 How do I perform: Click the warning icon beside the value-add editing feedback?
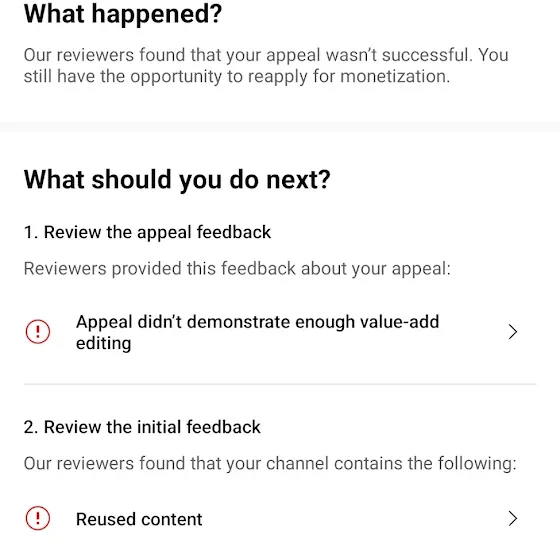pyautogui.click(x=38, y=332)
